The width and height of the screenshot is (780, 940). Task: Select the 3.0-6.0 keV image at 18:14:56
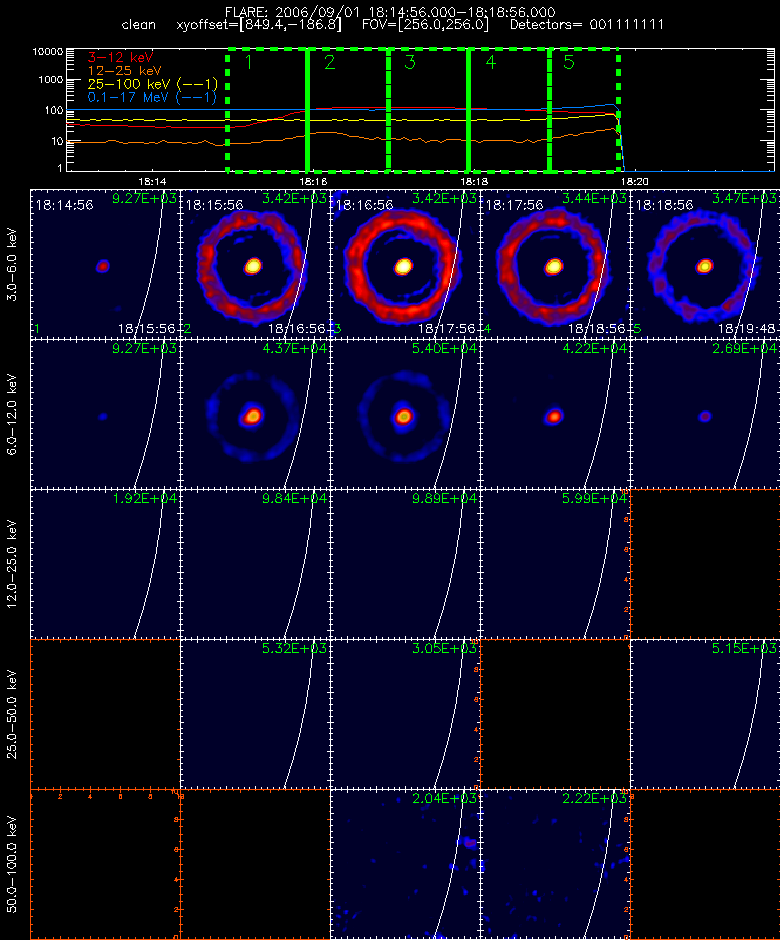[x=105, y=264]
